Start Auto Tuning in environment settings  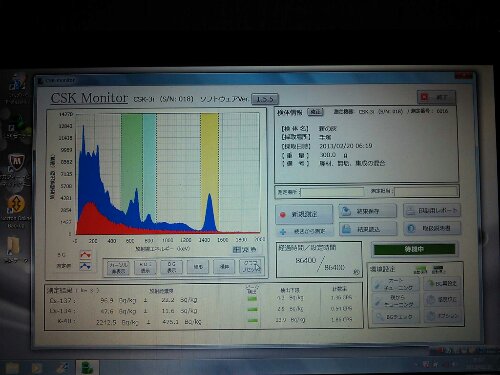395,284
